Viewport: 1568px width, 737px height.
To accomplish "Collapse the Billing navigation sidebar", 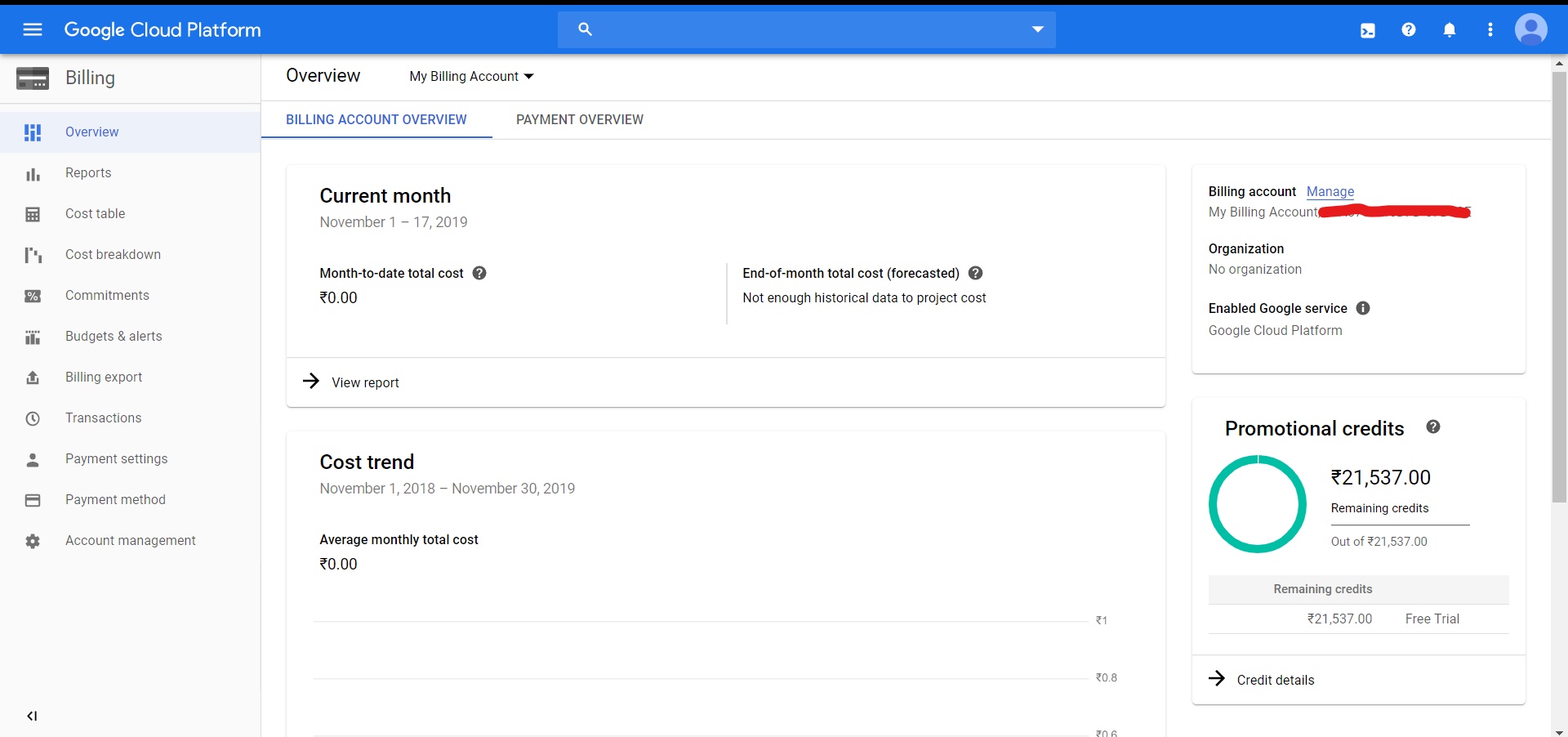I will click(32, 716).
